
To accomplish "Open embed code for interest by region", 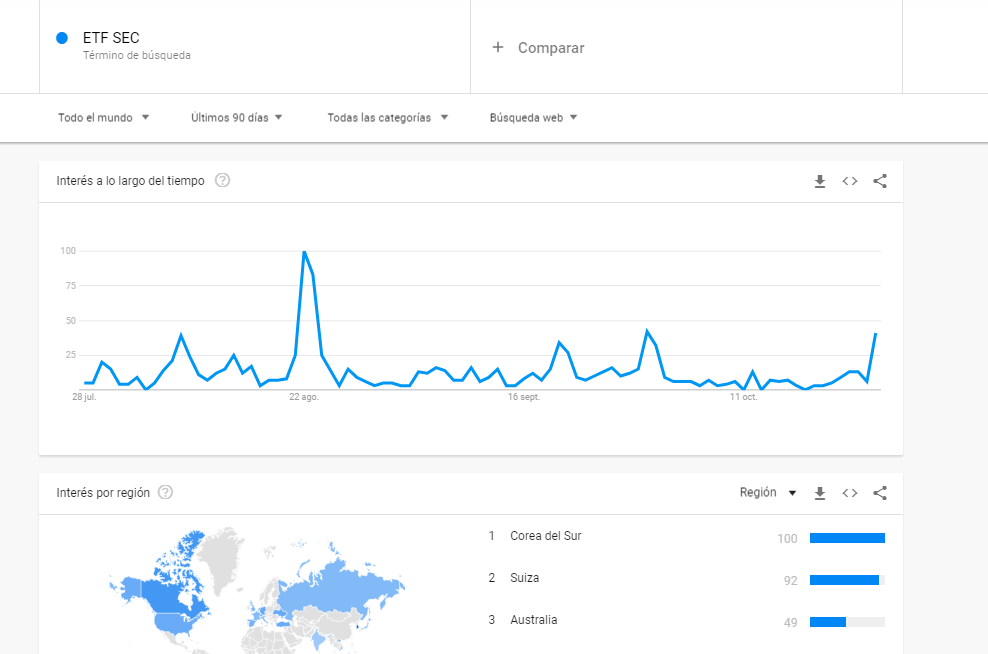I will 849,493.
